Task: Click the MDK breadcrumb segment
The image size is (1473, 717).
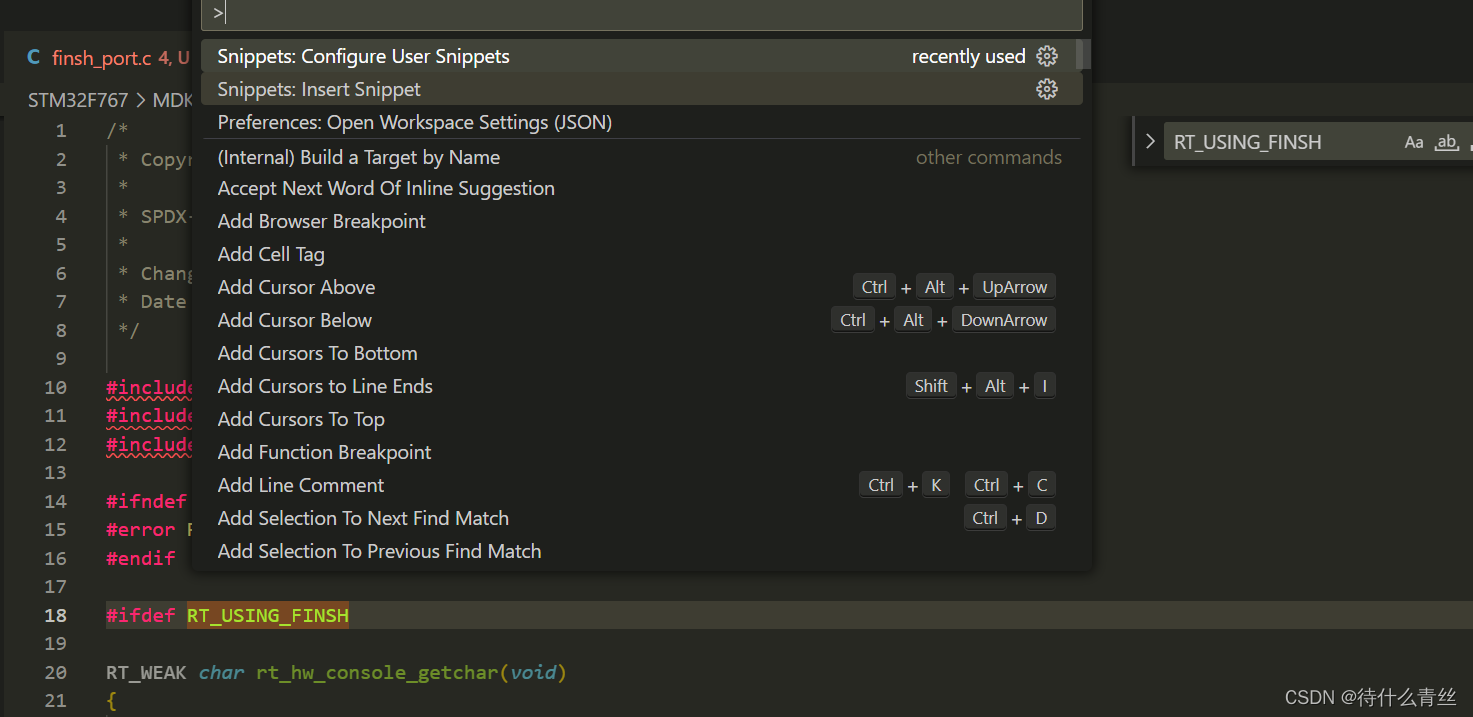Action: 172,101
